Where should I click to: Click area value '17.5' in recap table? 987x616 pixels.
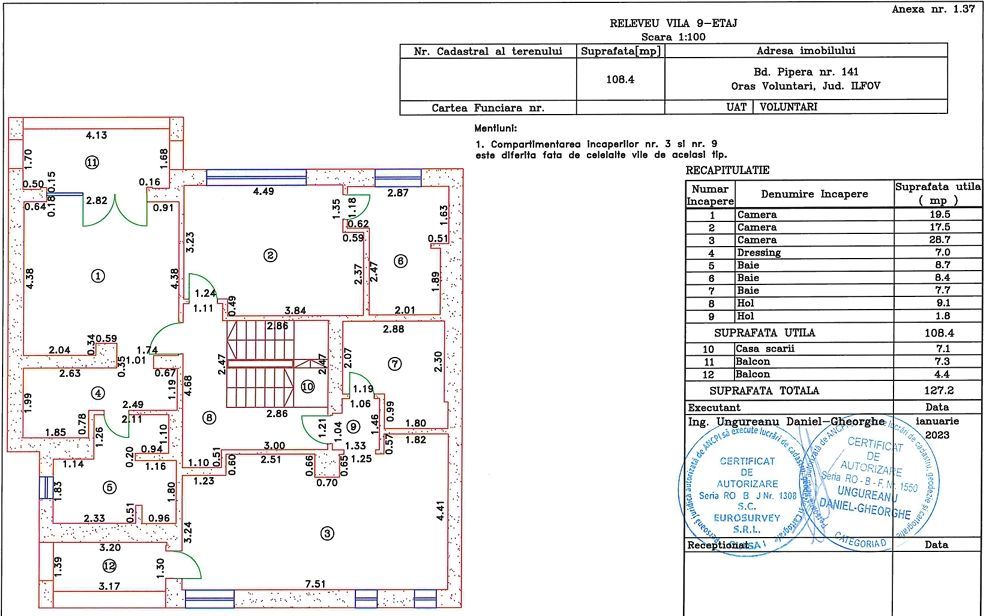[x=939, y=227]
